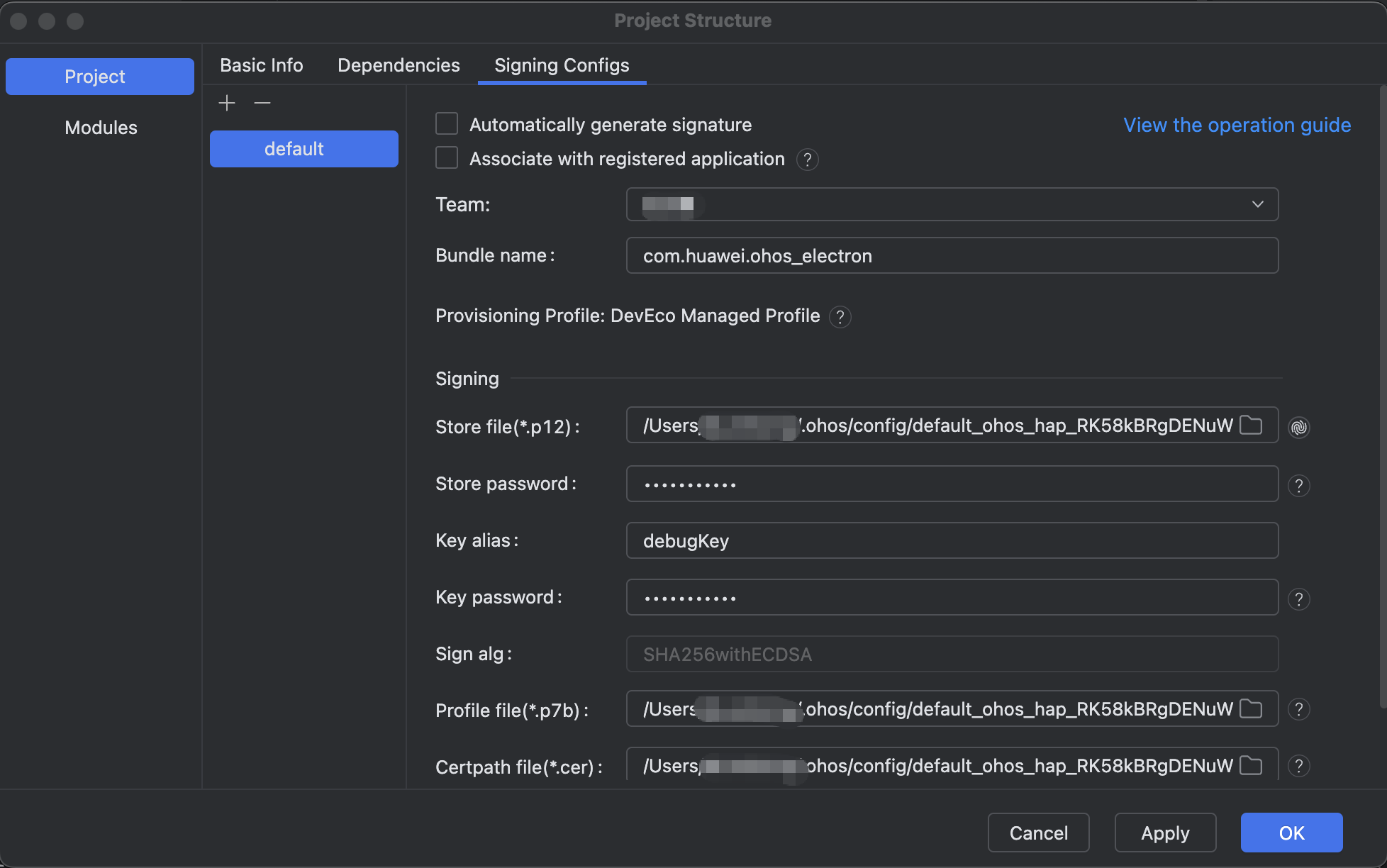Toggle Associate with registered application checkbox

click(447, 158)
